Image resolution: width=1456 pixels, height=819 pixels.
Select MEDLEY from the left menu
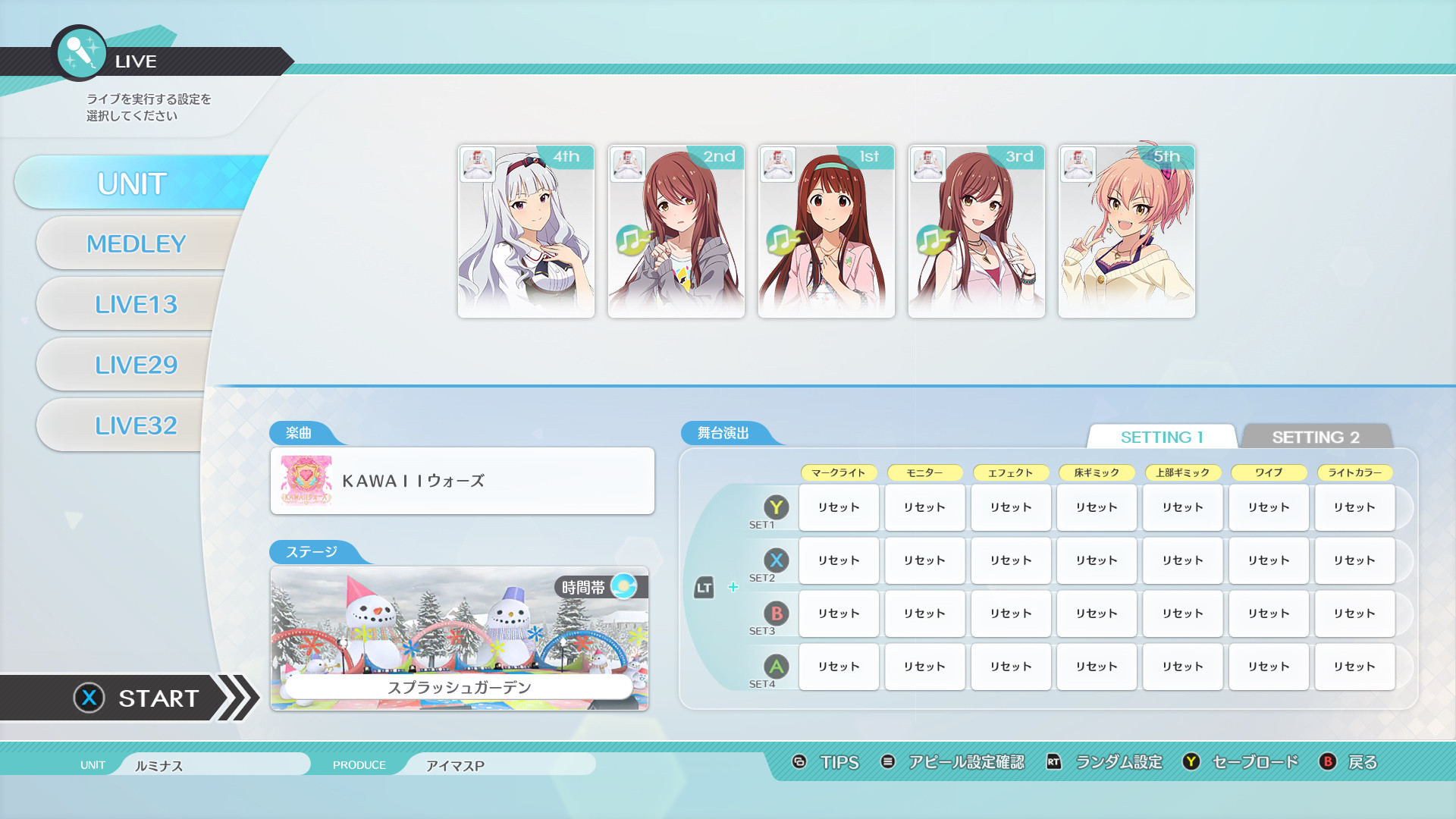pyautogui.click(x=136, y=243)
